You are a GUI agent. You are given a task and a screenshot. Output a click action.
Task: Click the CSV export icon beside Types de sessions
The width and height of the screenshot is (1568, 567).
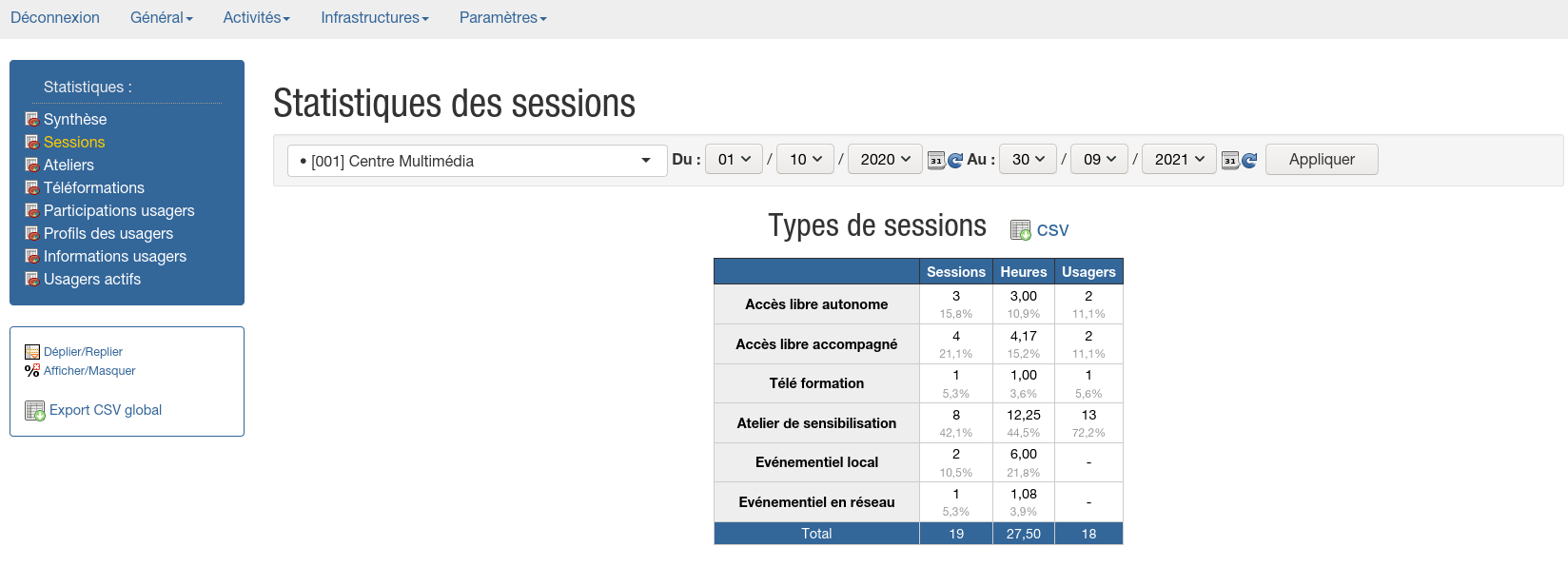coord(1020,230)
